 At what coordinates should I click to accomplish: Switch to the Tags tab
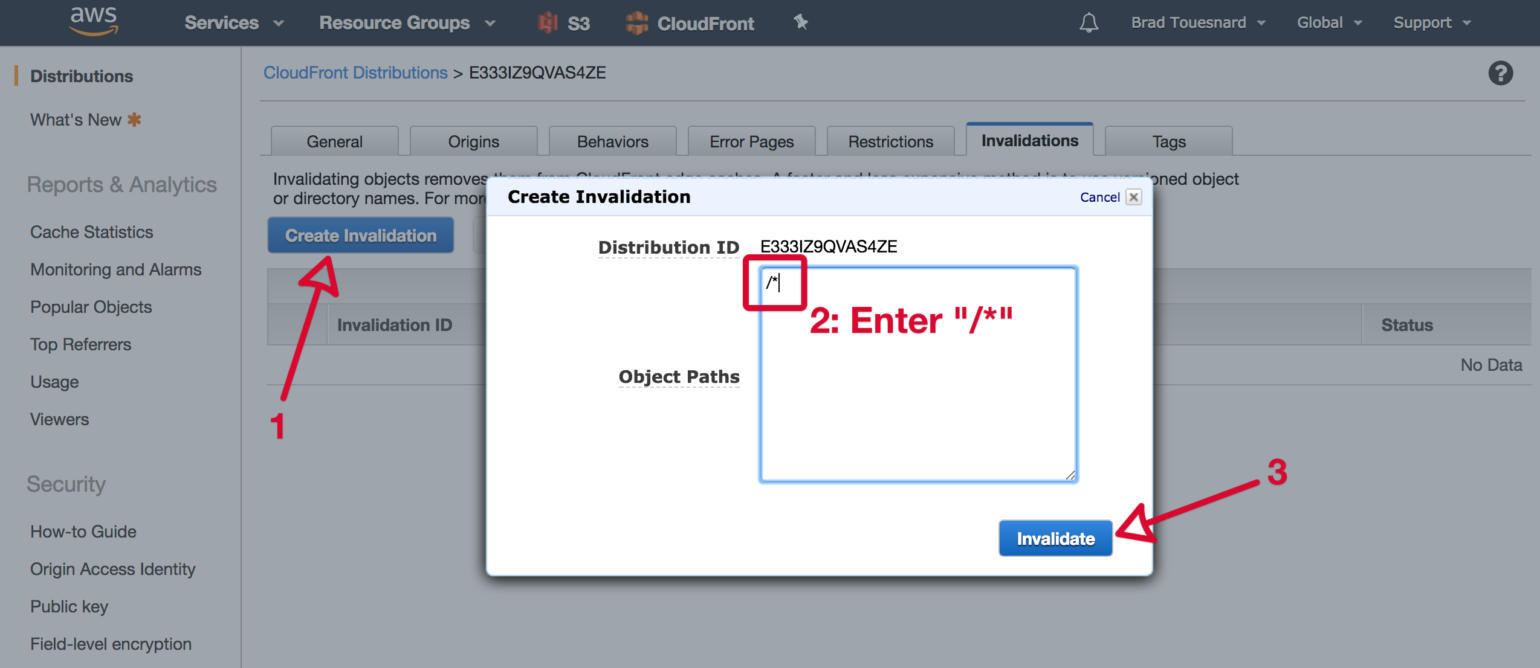(x=1169, y=141)
